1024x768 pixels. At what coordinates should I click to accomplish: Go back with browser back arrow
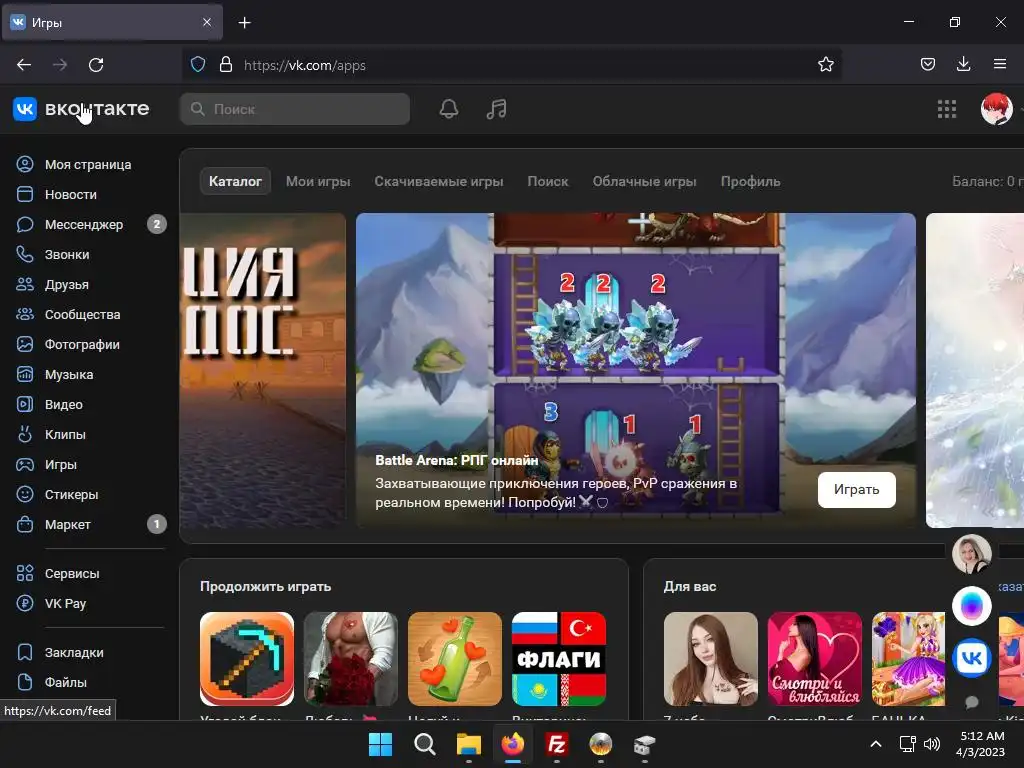click(x=24, y=65)
